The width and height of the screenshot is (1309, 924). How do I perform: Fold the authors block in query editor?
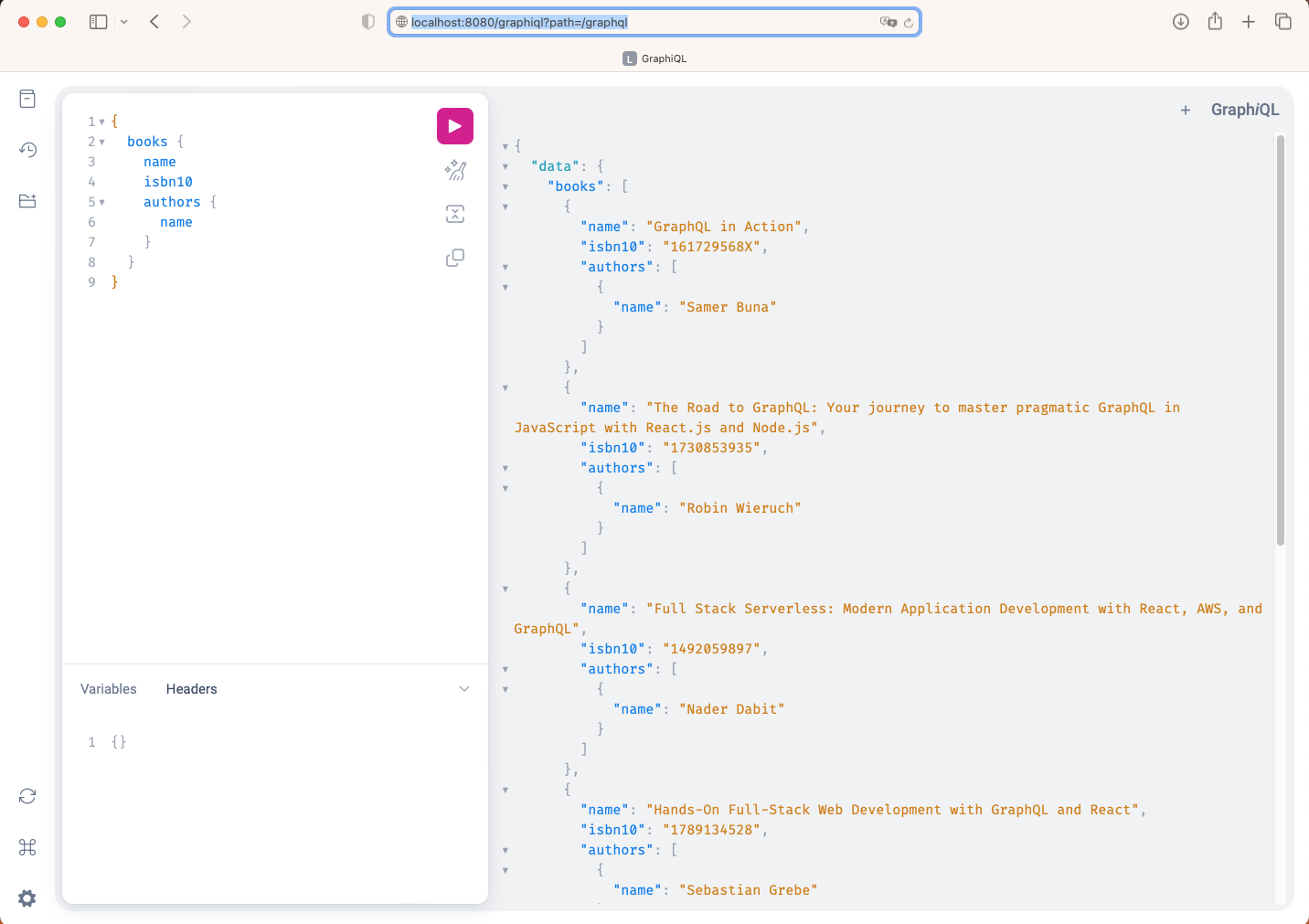(102, 202)
